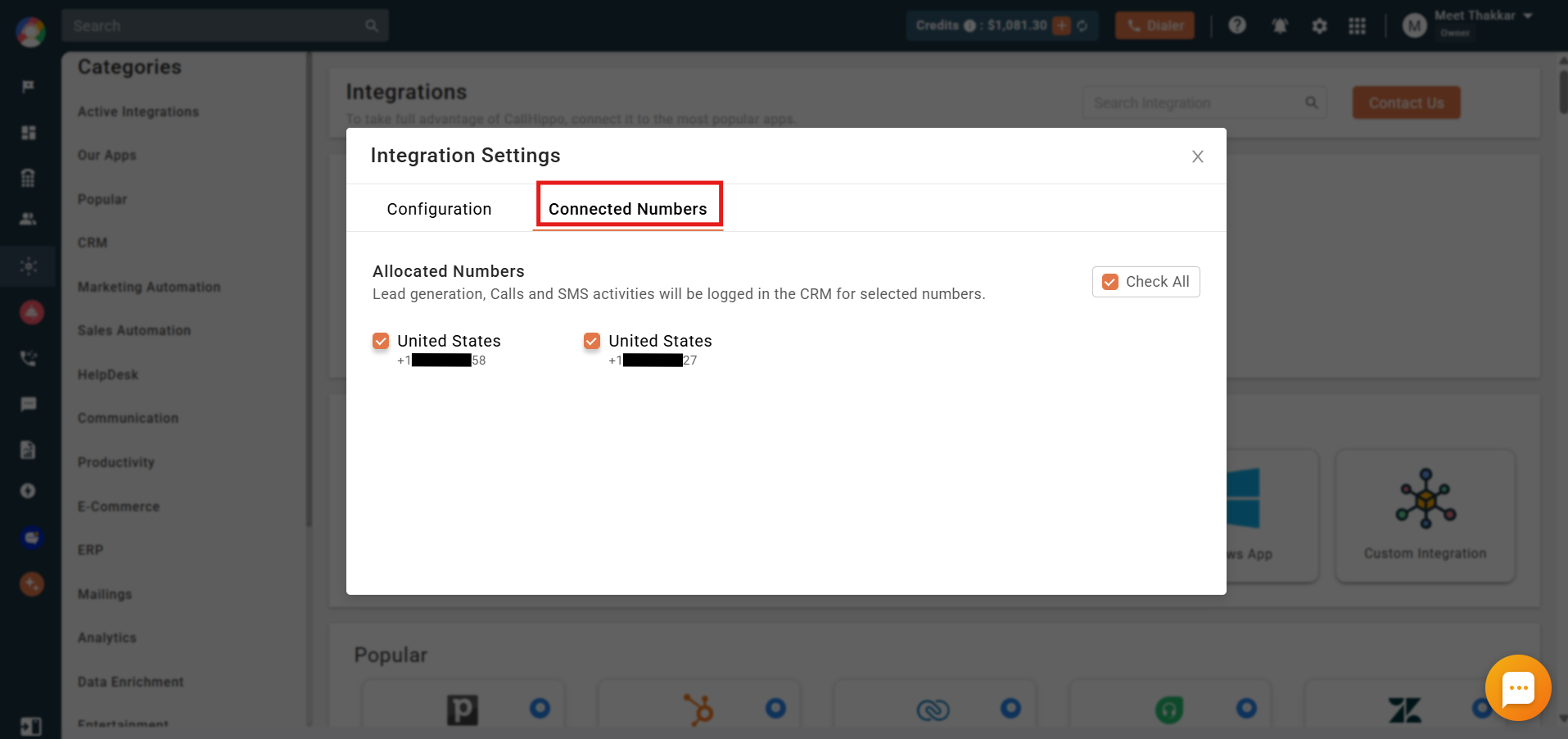Image resolution: width=1568 pixels, height=739 pixels.
Task: Open the document reports icon in the sidebar
Action: 29,449
